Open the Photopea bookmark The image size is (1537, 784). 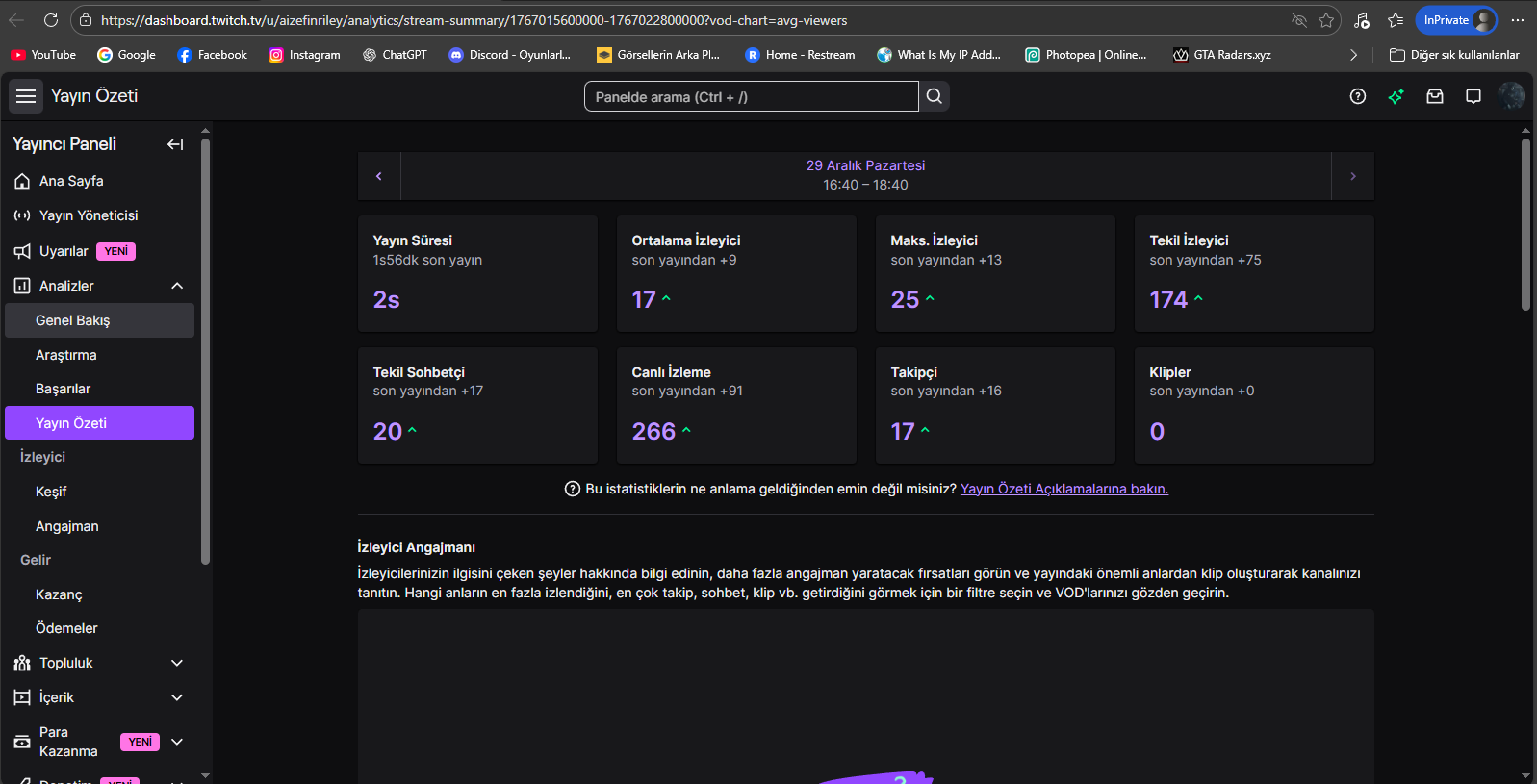1086,55
